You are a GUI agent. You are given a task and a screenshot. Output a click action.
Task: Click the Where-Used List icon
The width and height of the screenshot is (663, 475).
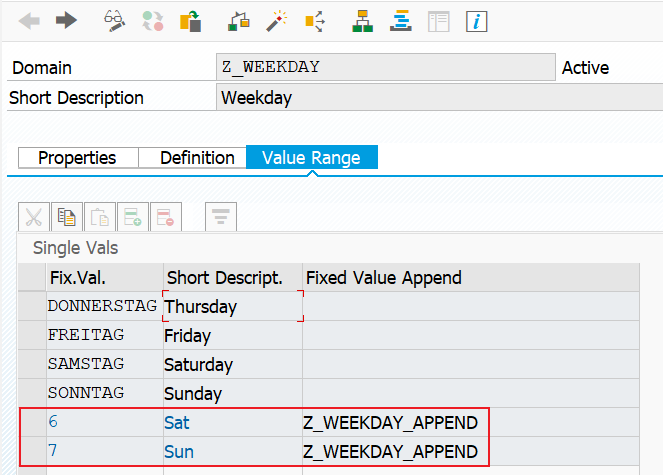pos(315,21)
